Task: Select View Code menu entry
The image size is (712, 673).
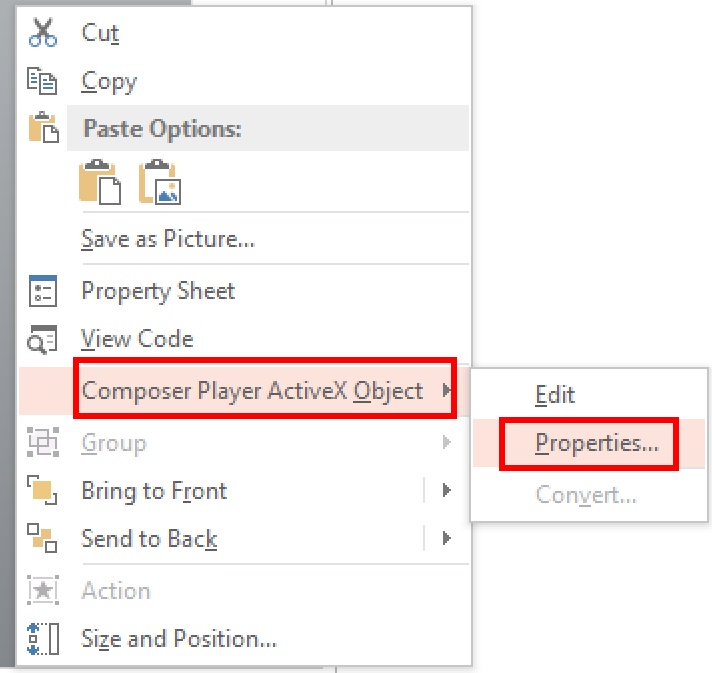Action: (137, 339)
